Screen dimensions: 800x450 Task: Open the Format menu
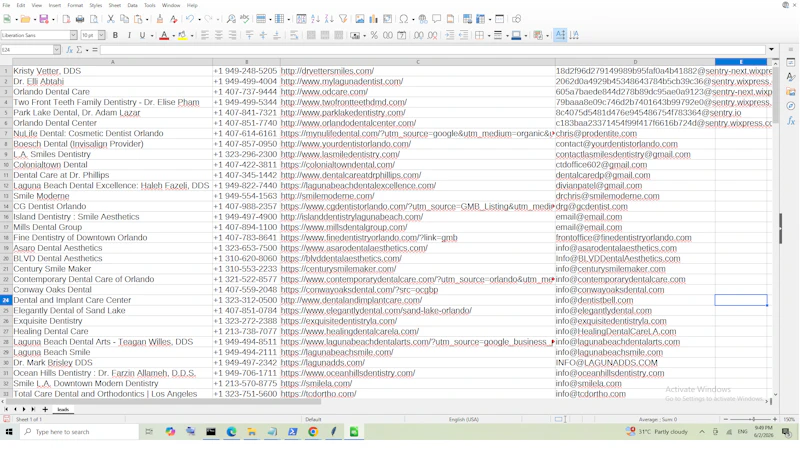(x=75, y=5)
